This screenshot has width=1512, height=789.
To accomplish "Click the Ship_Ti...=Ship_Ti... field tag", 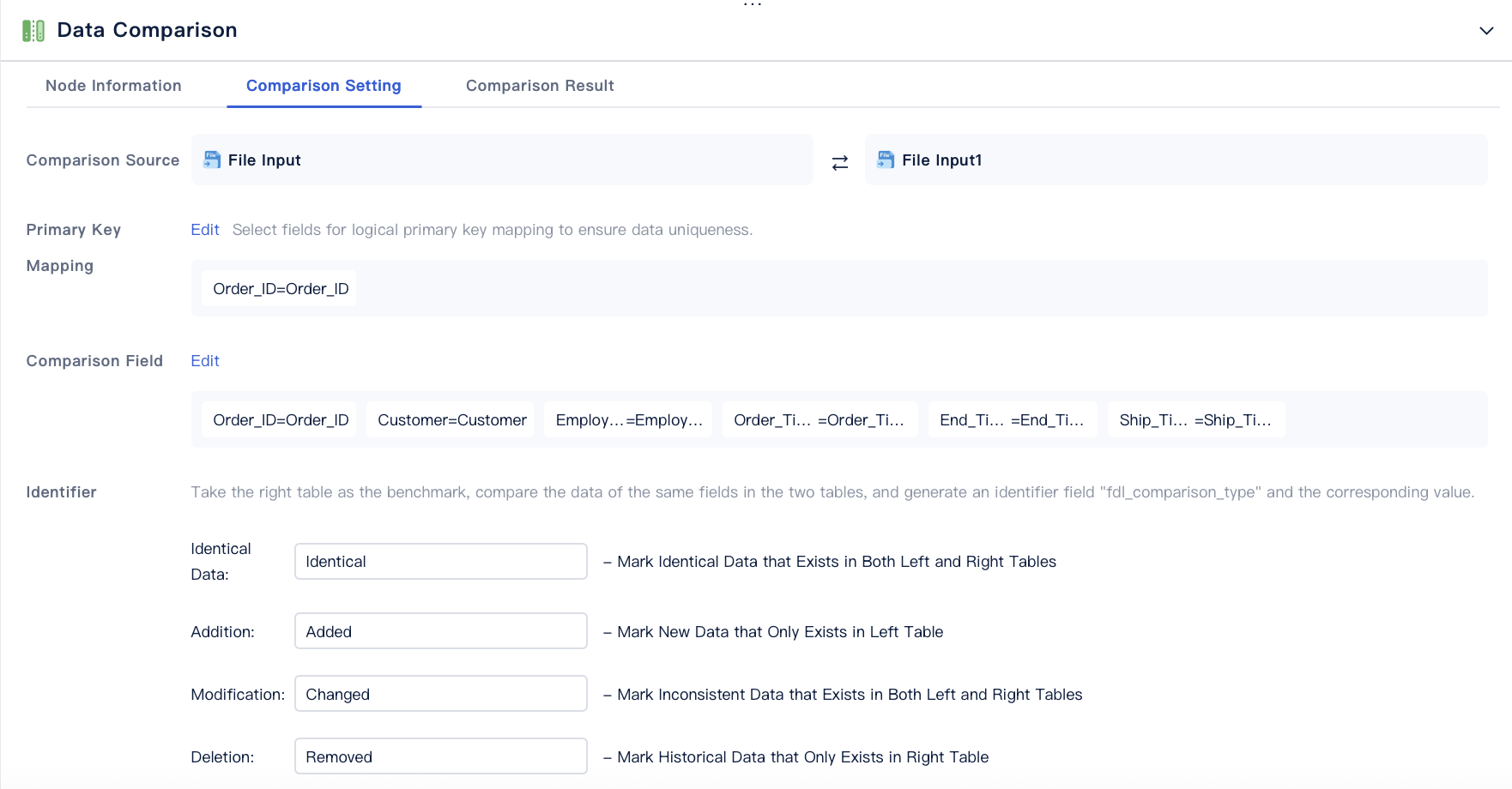I will point(1196,419).
